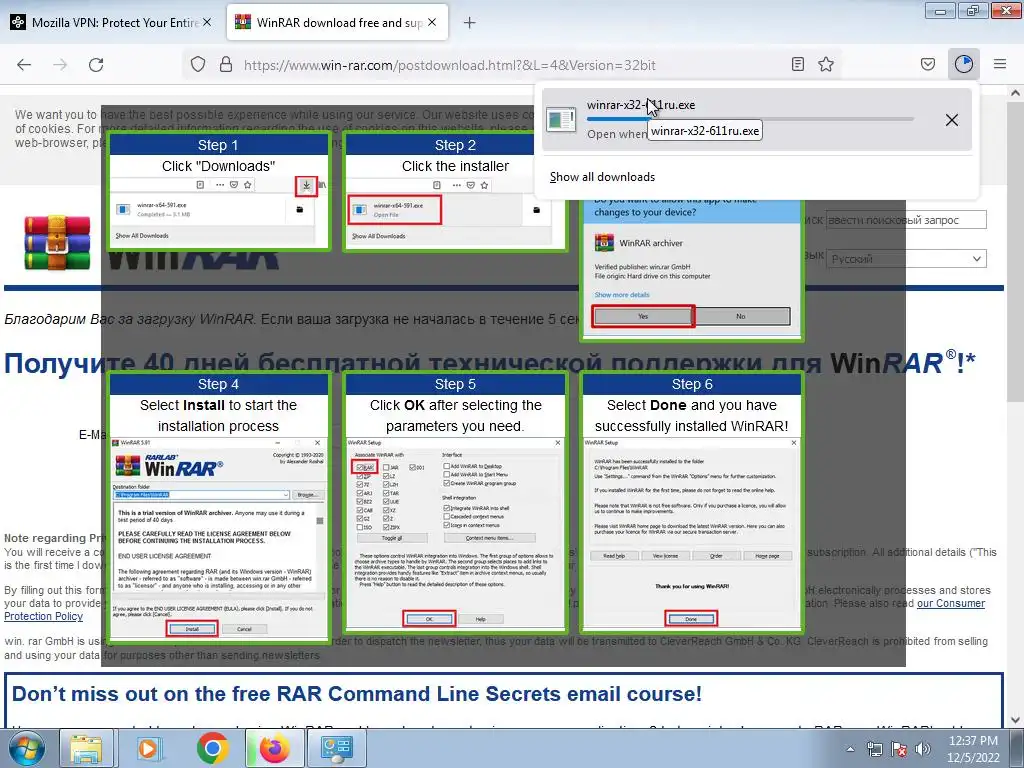Open the Consumer Protection Policy link
The width and height of the screenshot is (1024, 768).
coord(951,603)
